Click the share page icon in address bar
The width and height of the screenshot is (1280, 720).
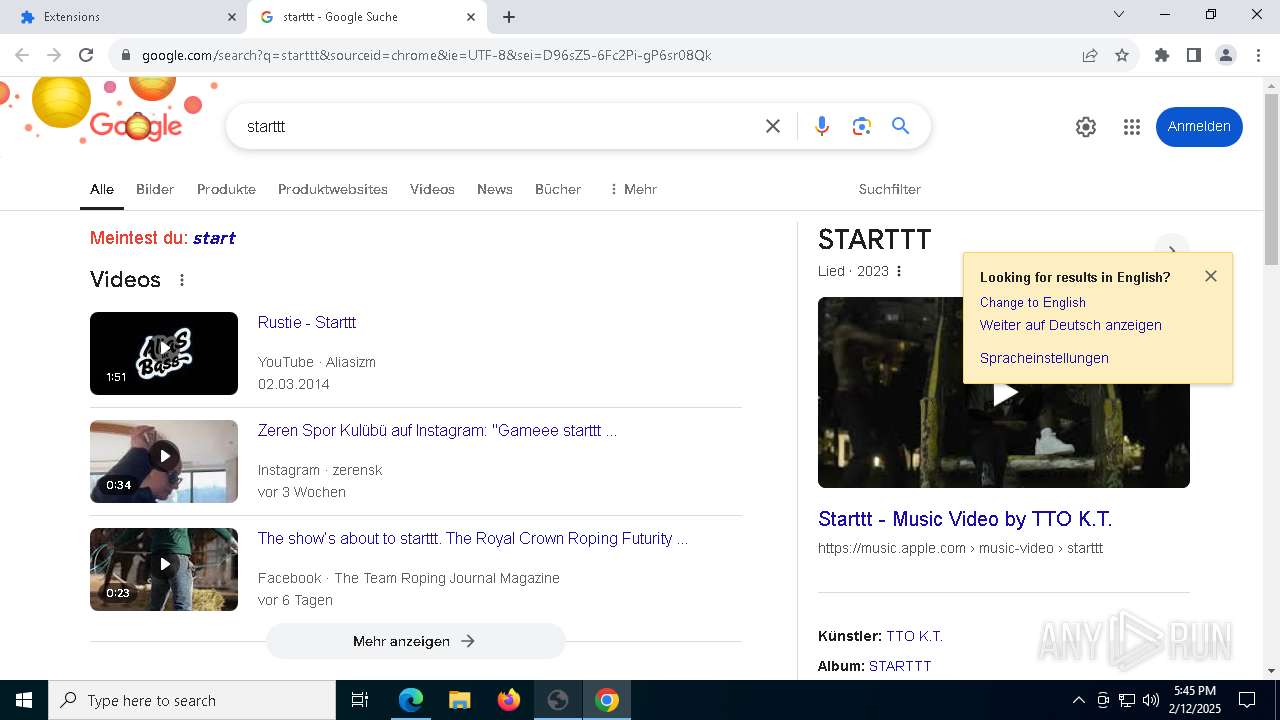pos(1090,55)
